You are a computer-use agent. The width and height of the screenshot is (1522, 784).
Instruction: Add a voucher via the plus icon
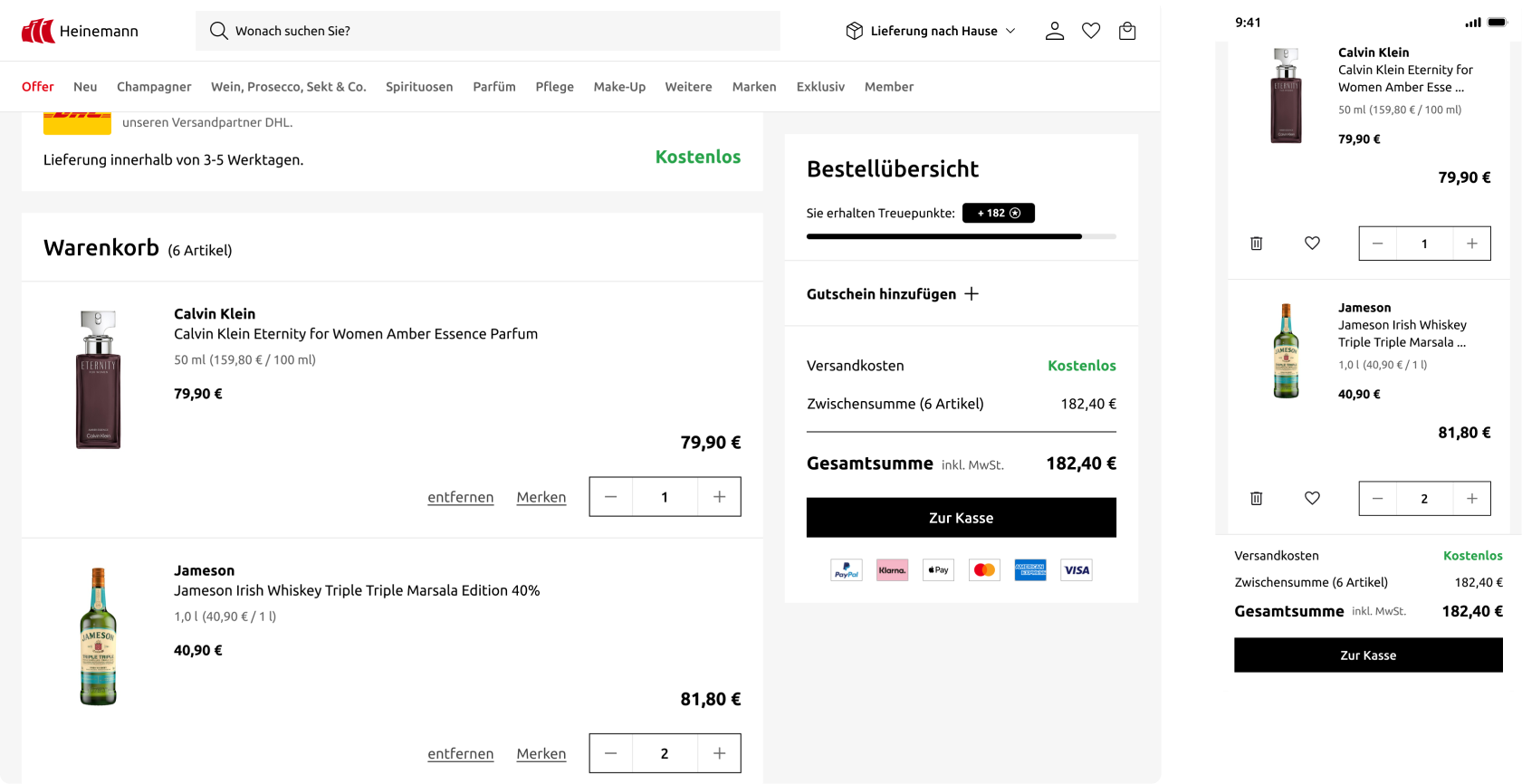click(972, 293)
